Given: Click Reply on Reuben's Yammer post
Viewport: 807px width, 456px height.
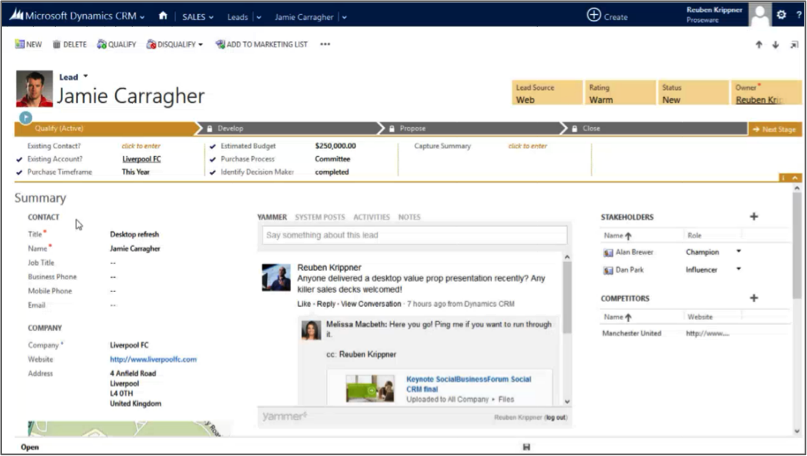Looking at the screenshot, I should click(x=326, y=304).
